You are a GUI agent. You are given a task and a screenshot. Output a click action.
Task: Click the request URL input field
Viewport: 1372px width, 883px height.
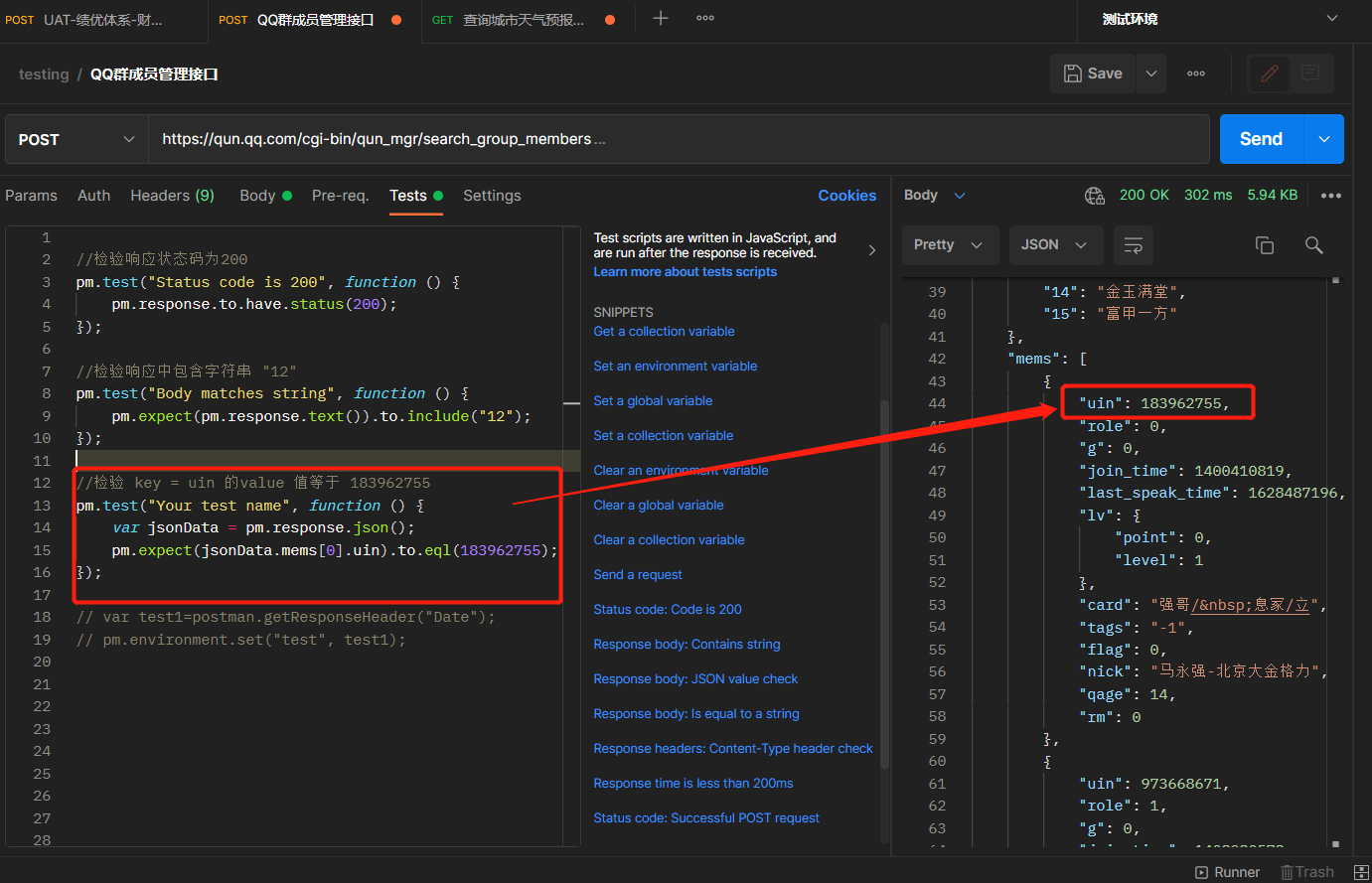(x=679, y=139)
